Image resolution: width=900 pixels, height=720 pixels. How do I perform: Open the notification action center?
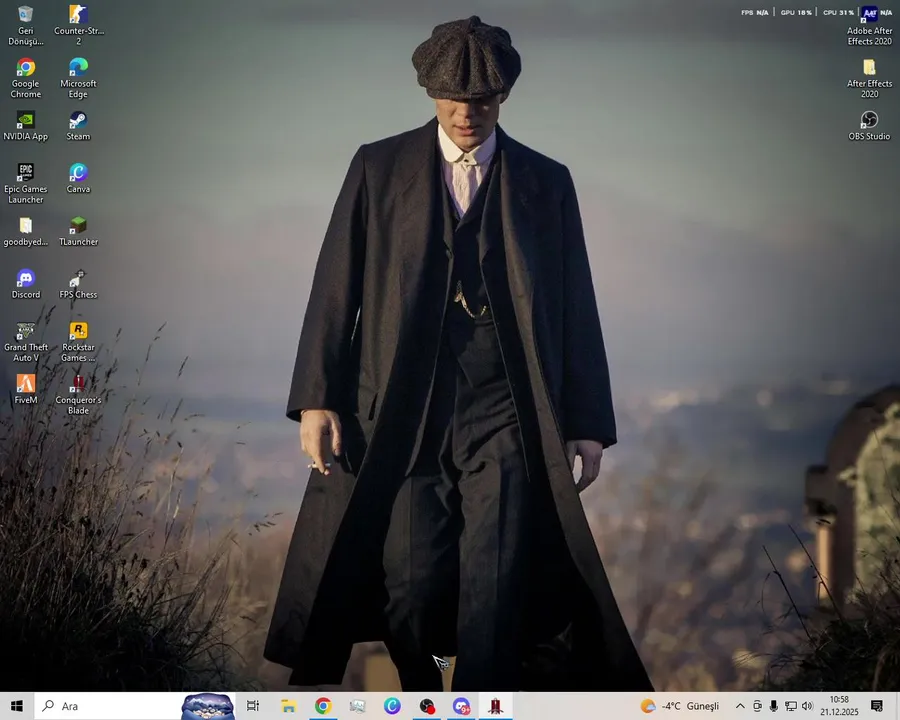click(x=876, y=706)
